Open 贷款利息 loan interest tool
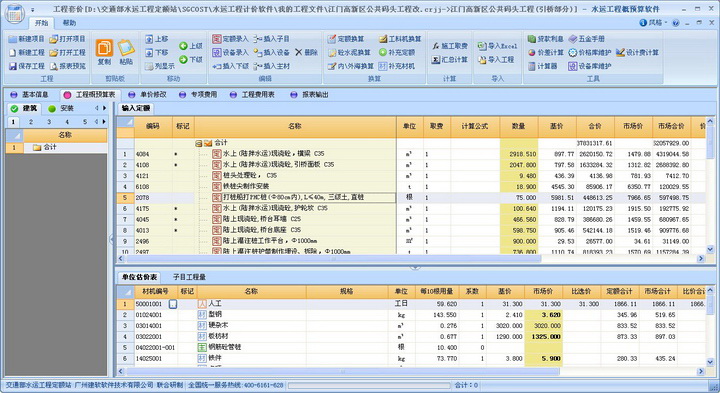This screenshot has height=393, width=720. tap(546, 39)
